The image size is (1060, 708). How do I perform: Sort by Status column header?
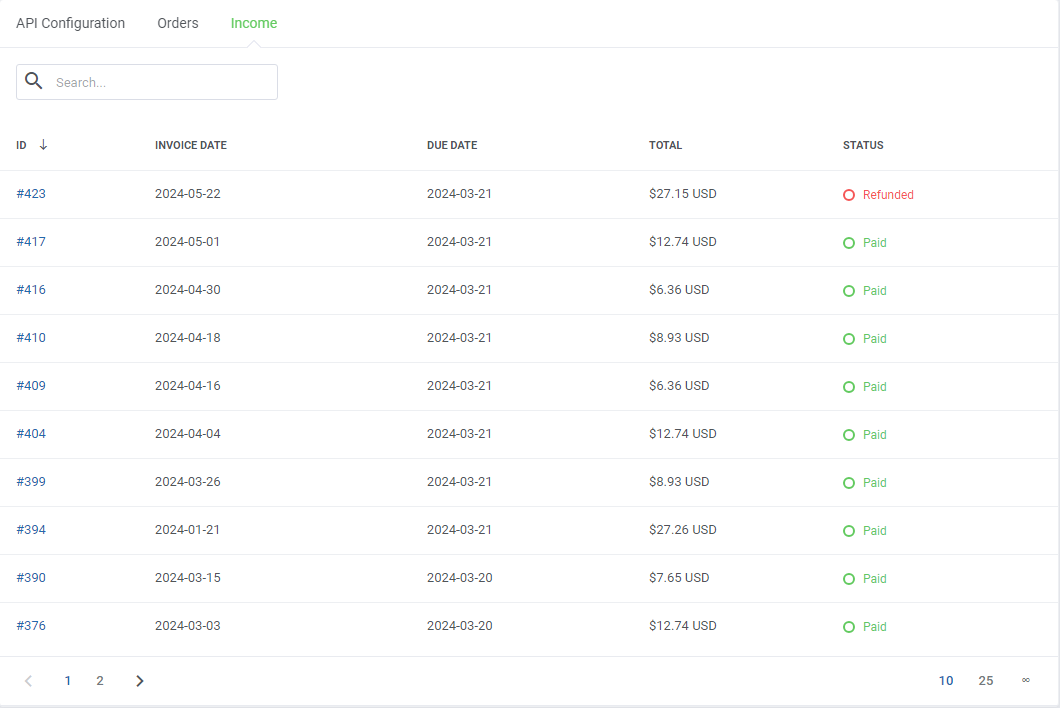(863, 145)
